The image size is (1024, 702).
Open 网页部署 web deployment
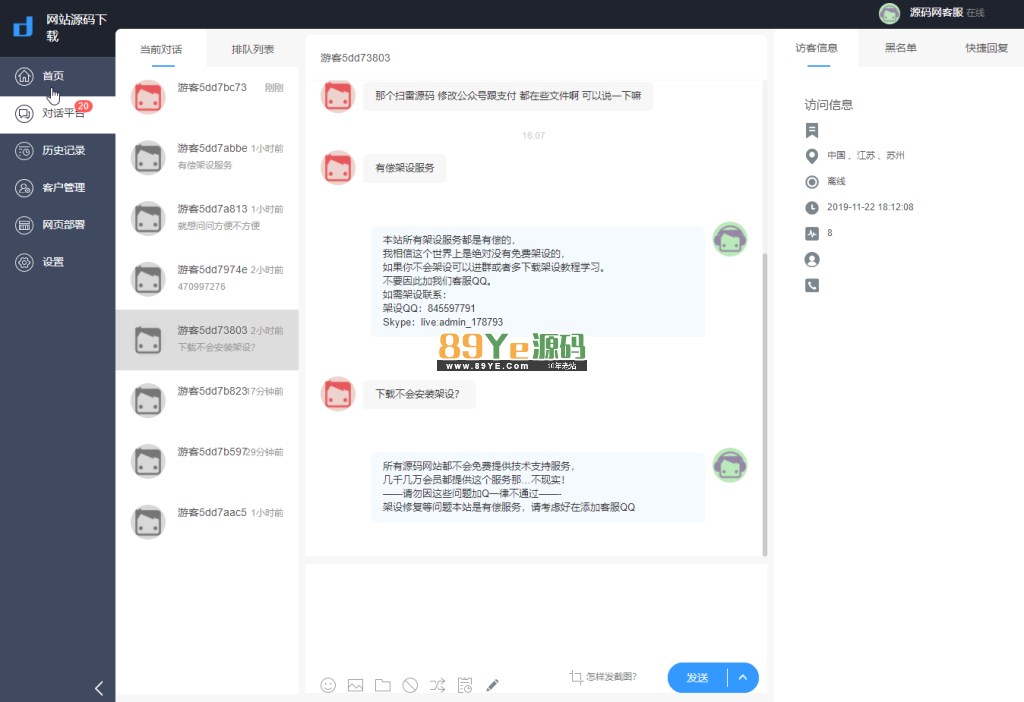57,225
